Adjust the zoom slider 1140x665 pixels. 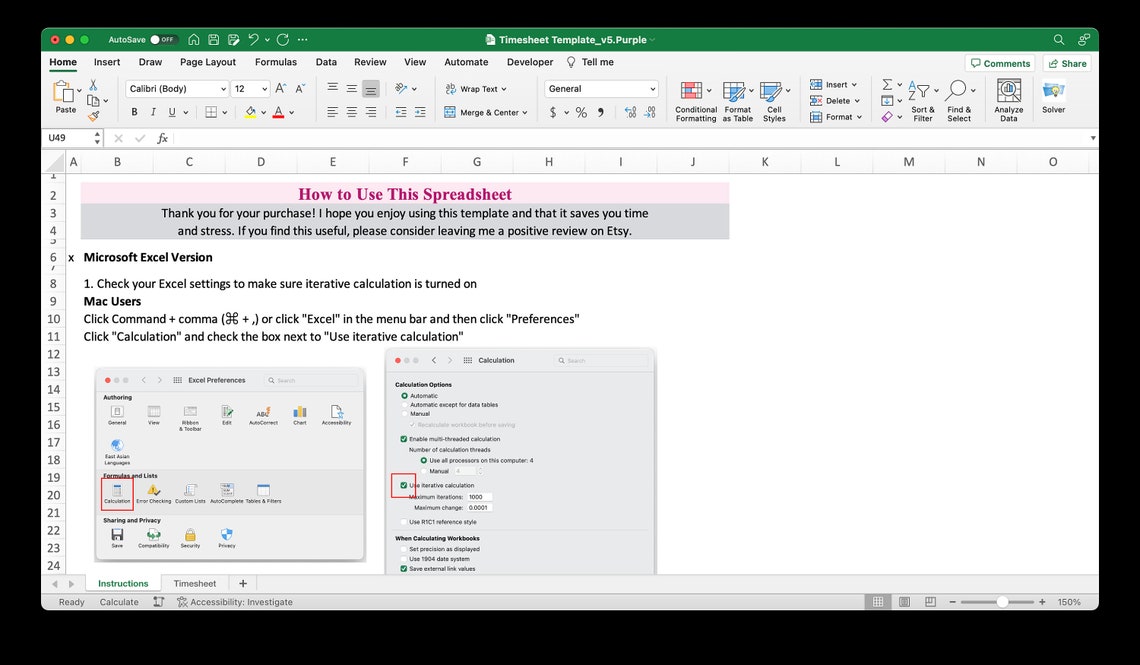(x=1003, y=602)
